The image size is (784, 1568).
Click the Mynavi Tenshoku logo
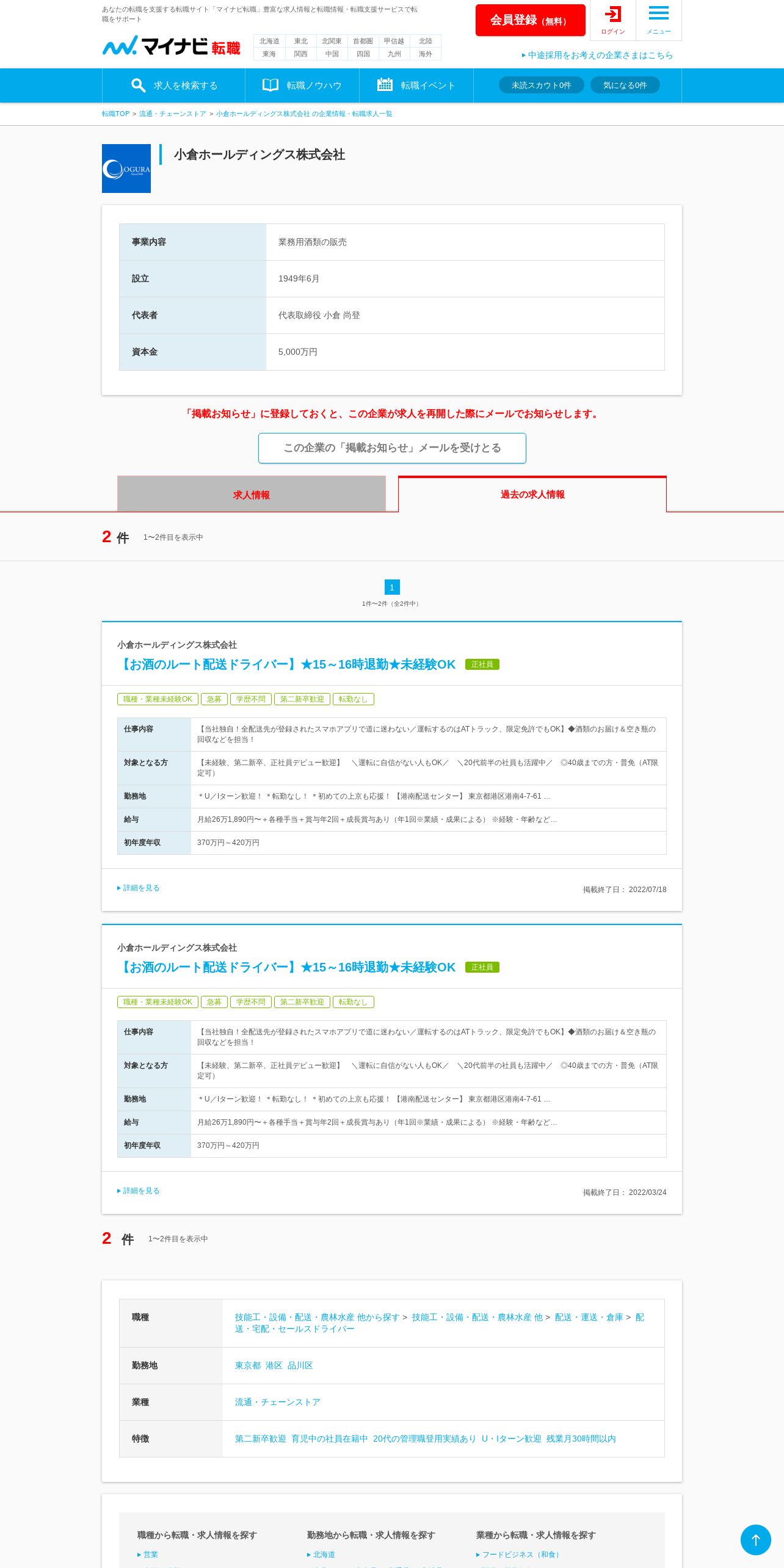(x=171, y=46)
